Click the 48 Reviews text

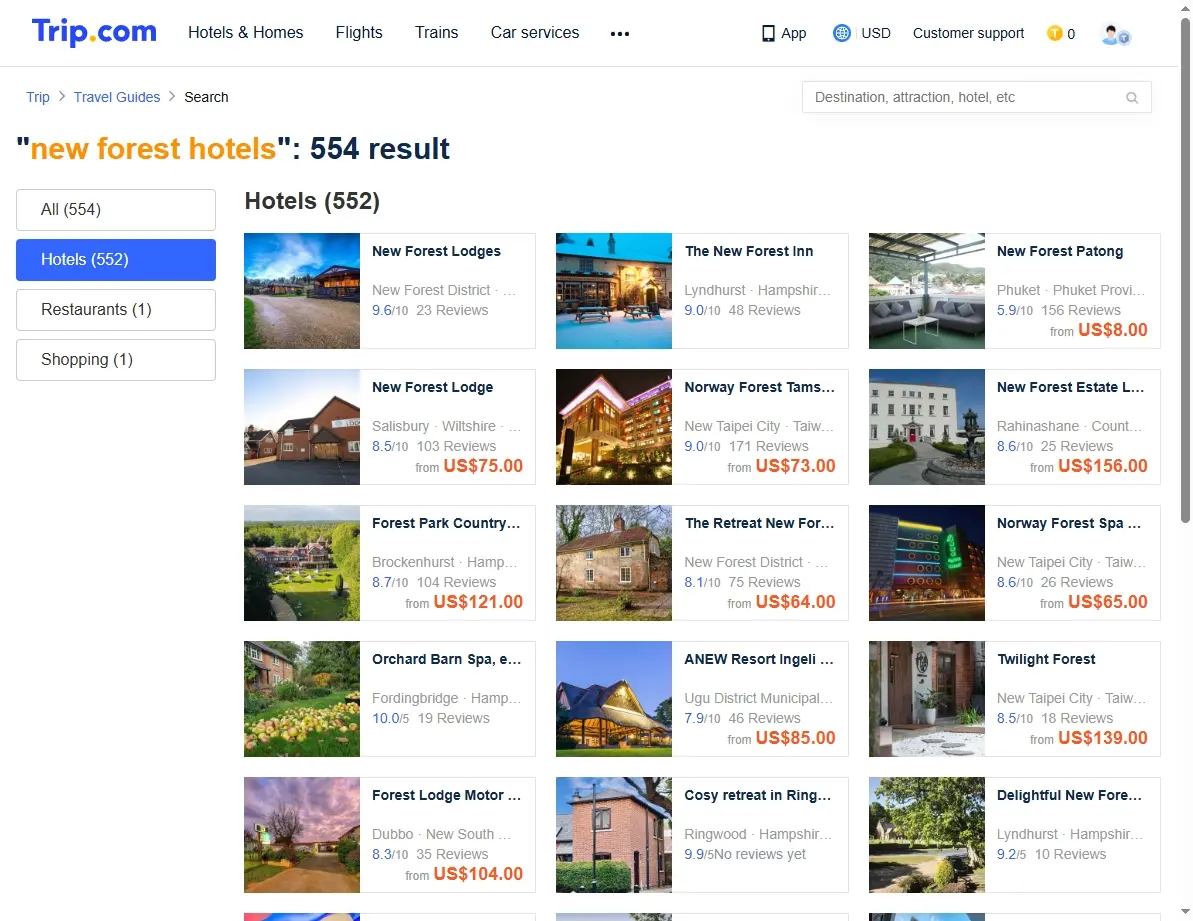pyautogui.click(x=765, y=310)
